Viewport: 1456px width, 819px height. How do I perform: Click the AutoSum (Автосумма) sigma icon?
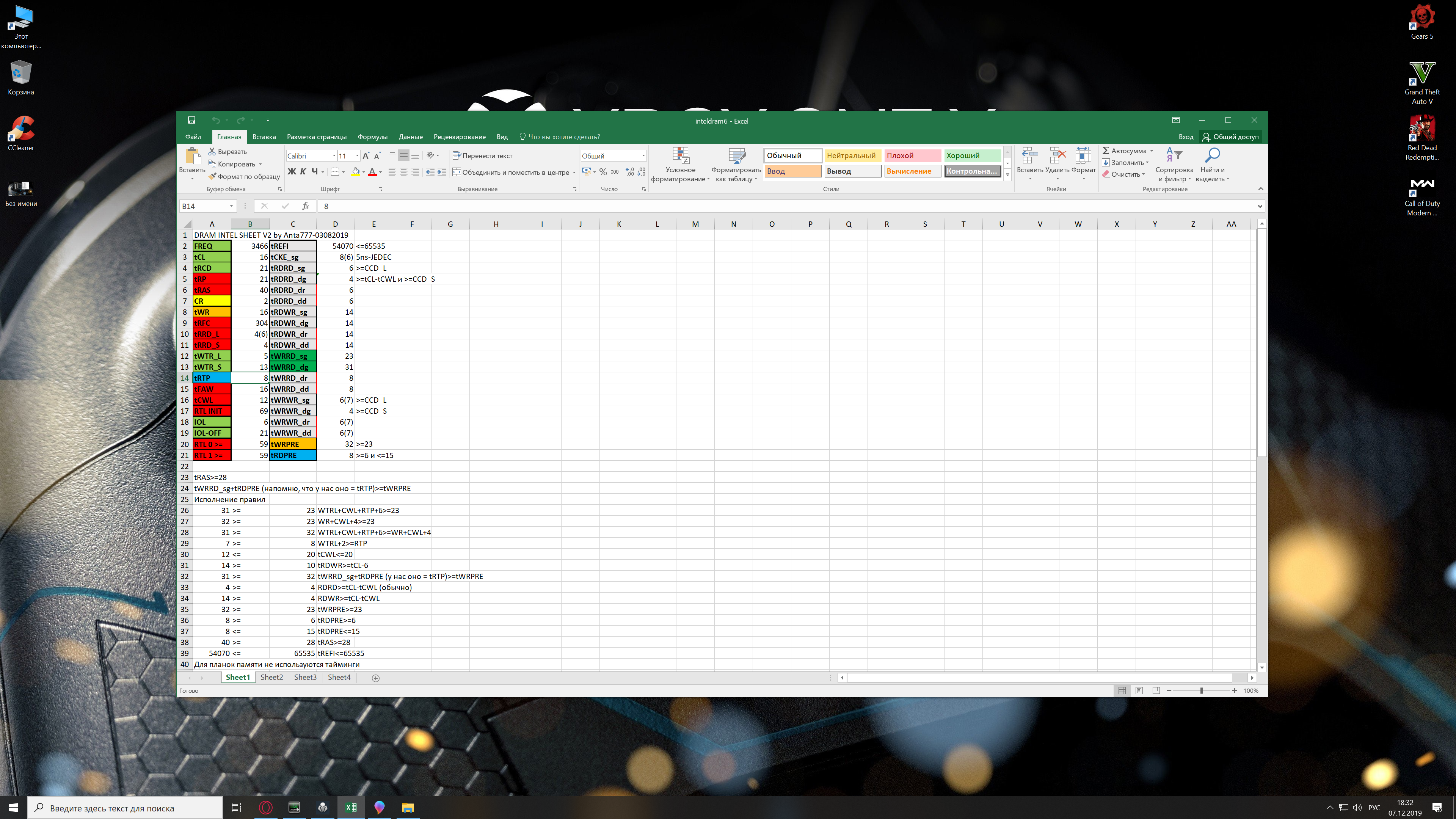point(1106,151)
